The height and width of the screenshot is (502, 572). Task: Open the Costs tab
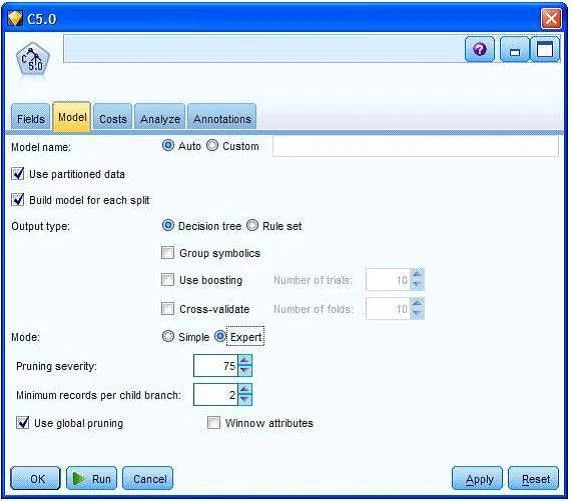click(x=113, y=117)
